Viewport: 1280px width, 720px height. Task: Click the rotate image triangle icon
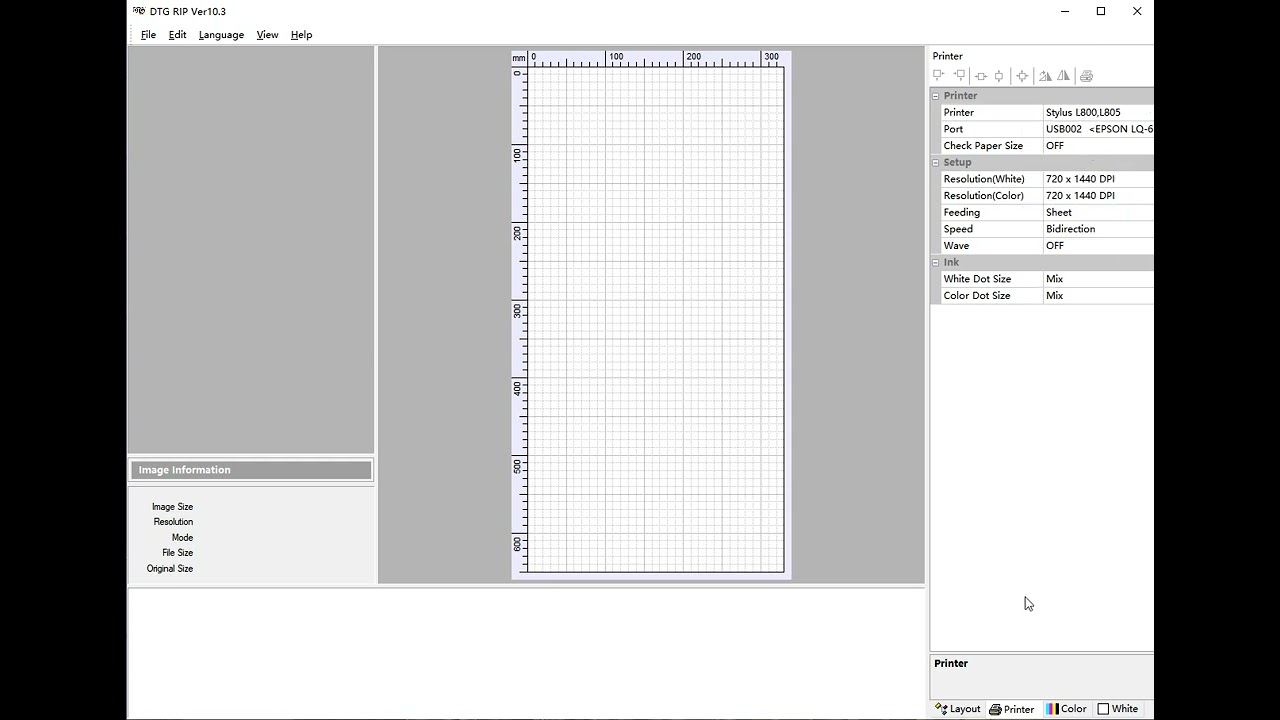click(x=1045, y=76)
